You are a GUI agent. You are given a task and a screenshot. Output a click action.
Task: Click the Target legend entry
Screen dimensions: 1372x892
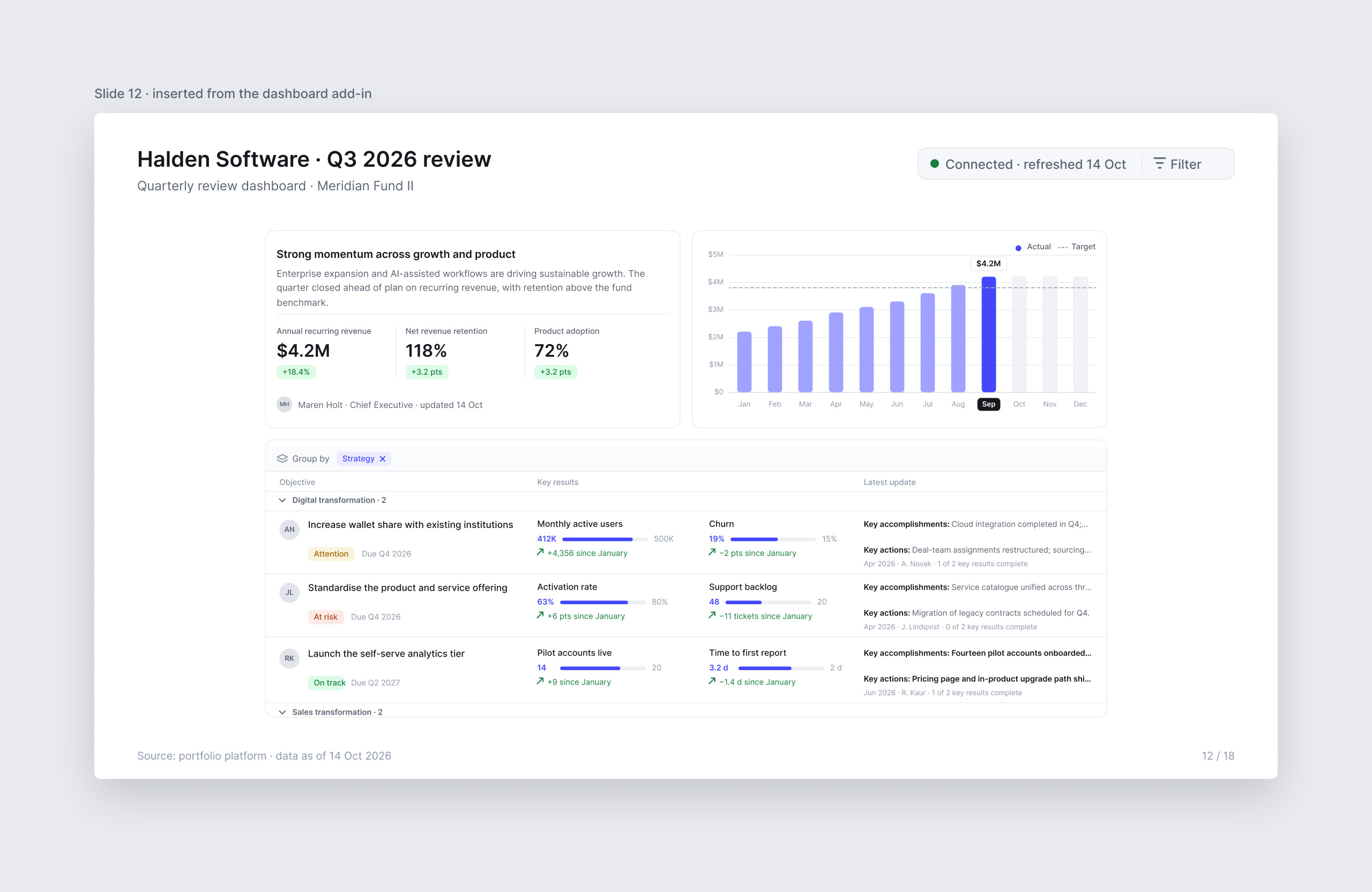pyautogui.click(x=1076, y=247)
